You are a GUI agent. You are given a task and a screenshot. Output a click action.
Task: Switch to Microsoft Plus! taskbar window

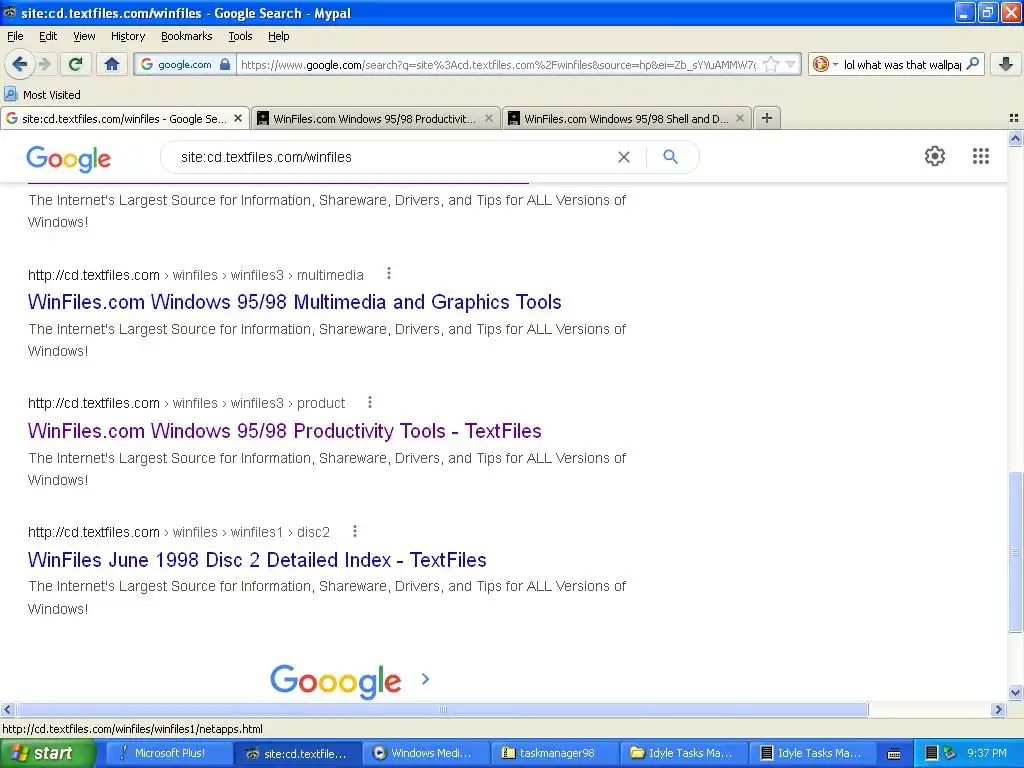point(167,753)
